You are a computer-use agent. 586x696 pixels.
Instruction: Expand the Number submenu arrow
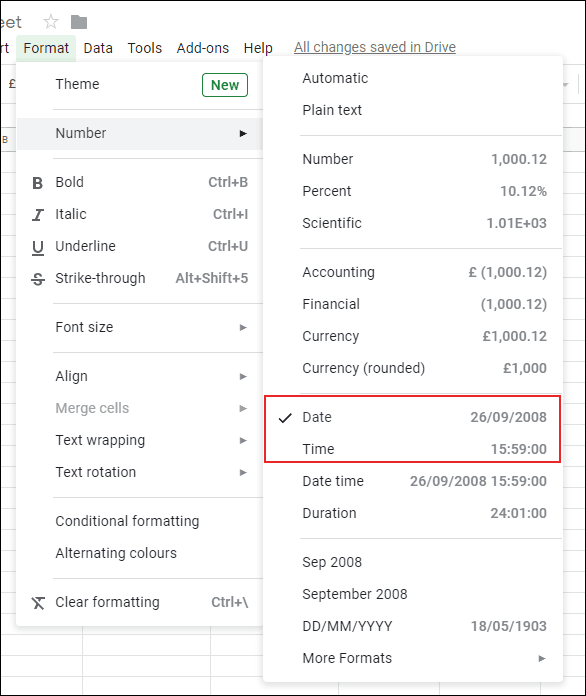pyautogui.click(x=243, y=133)
